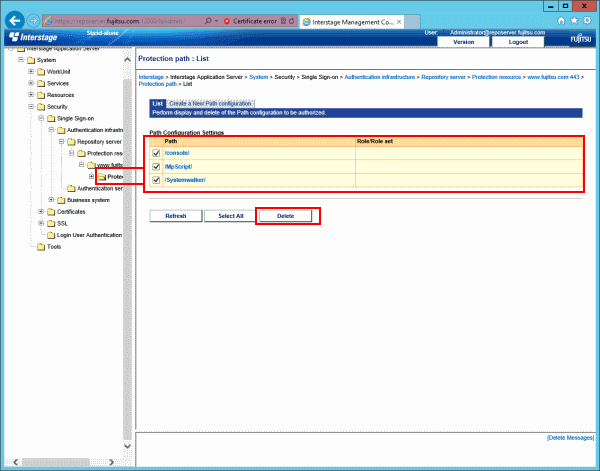This screenshot has height=471, width=600.
Task: Open the www.fujitsu.com:443 breadcrumb link
Action: [x=553, y=77]
